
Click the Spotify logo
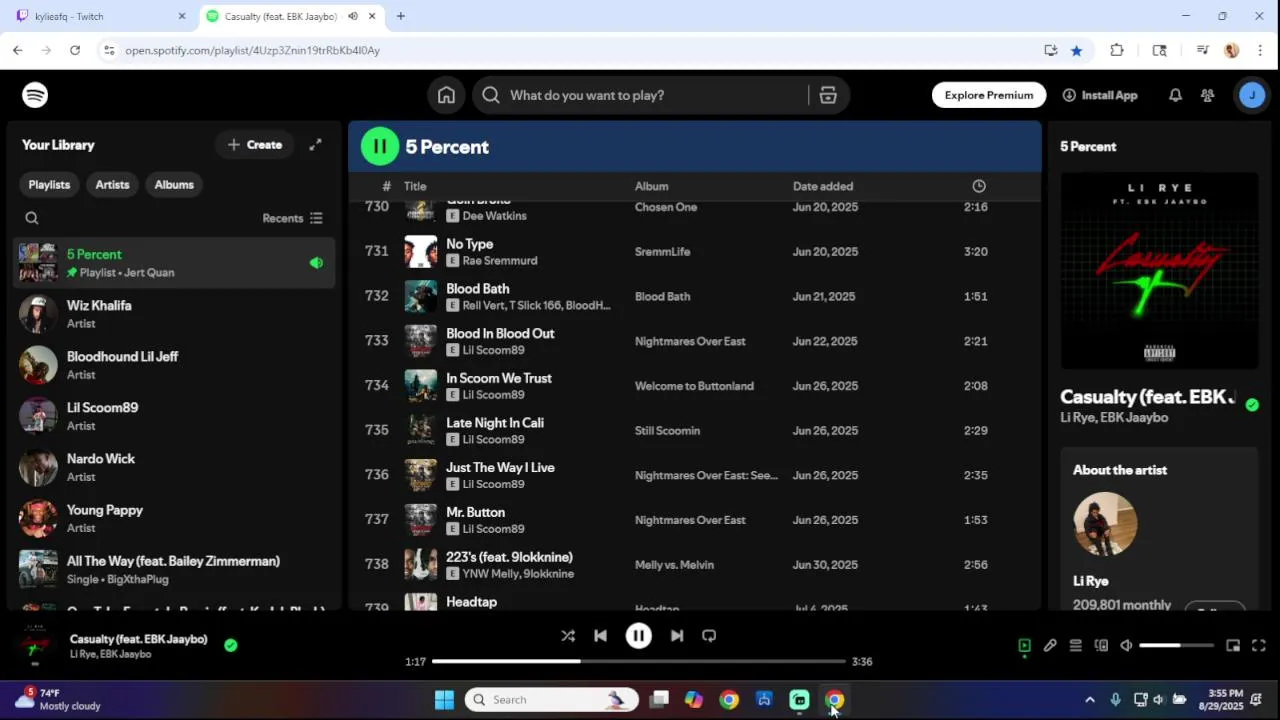point(35,95)
